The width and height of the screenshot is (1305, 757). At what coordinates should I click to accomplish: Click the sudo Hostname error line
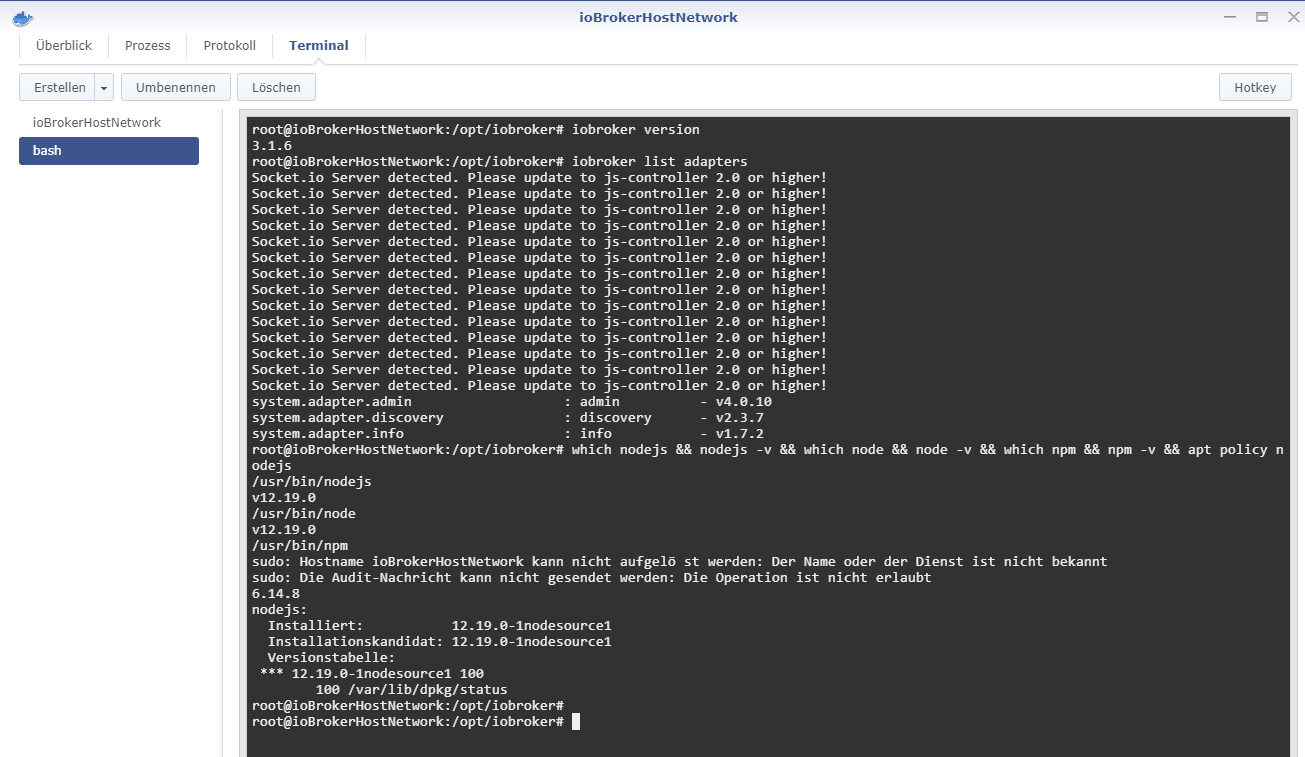point(680,562)
